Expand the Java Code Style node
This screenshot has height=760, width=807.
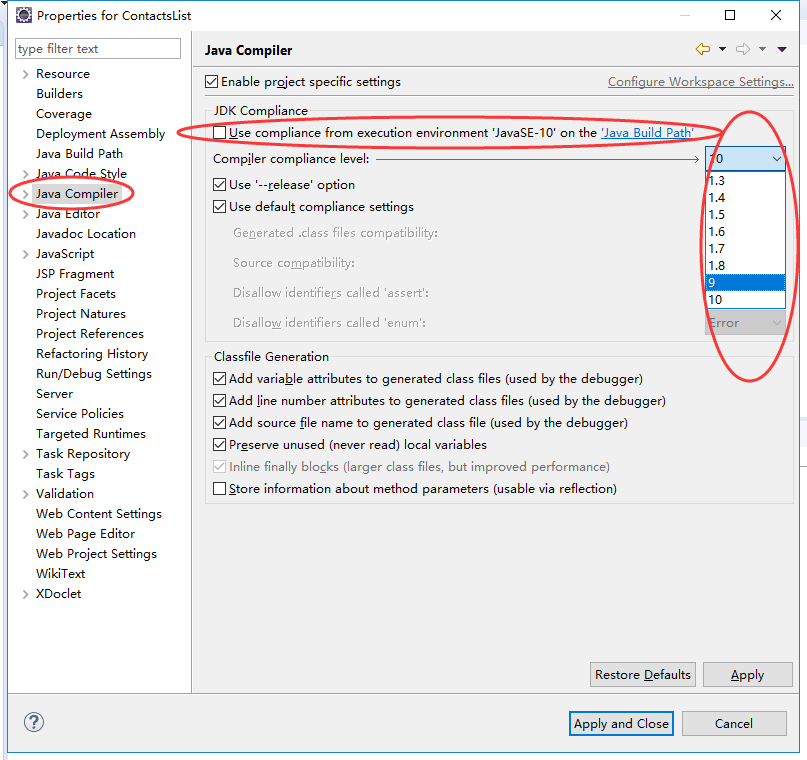click(x=25, y=174)
